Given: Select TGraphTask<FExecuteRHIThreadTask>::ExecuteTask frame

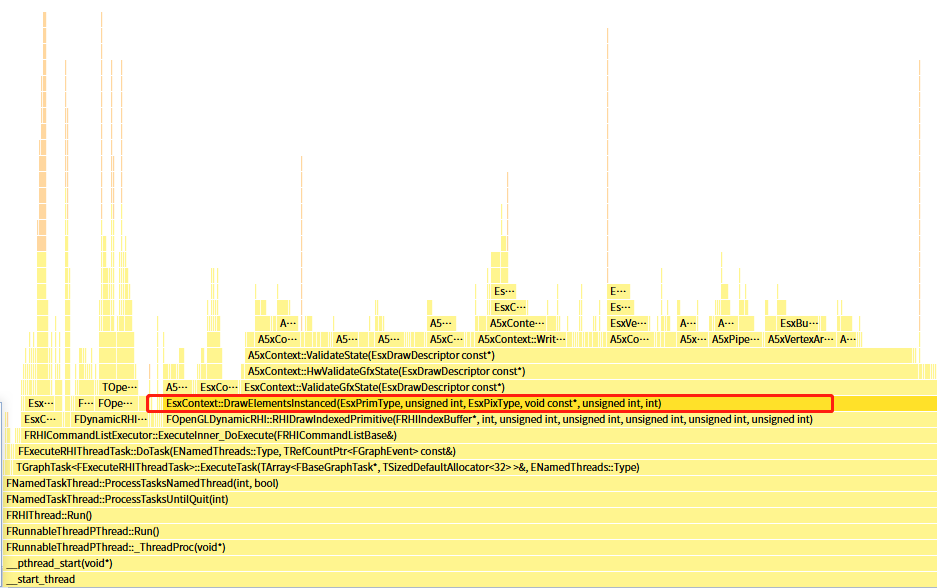Looking at the screenshot, I should pos(474,467).
